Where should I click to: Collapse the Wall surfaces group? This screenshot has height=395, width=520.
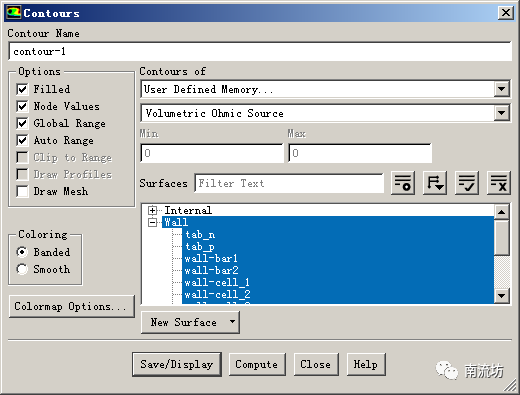(x=152, y=222)
